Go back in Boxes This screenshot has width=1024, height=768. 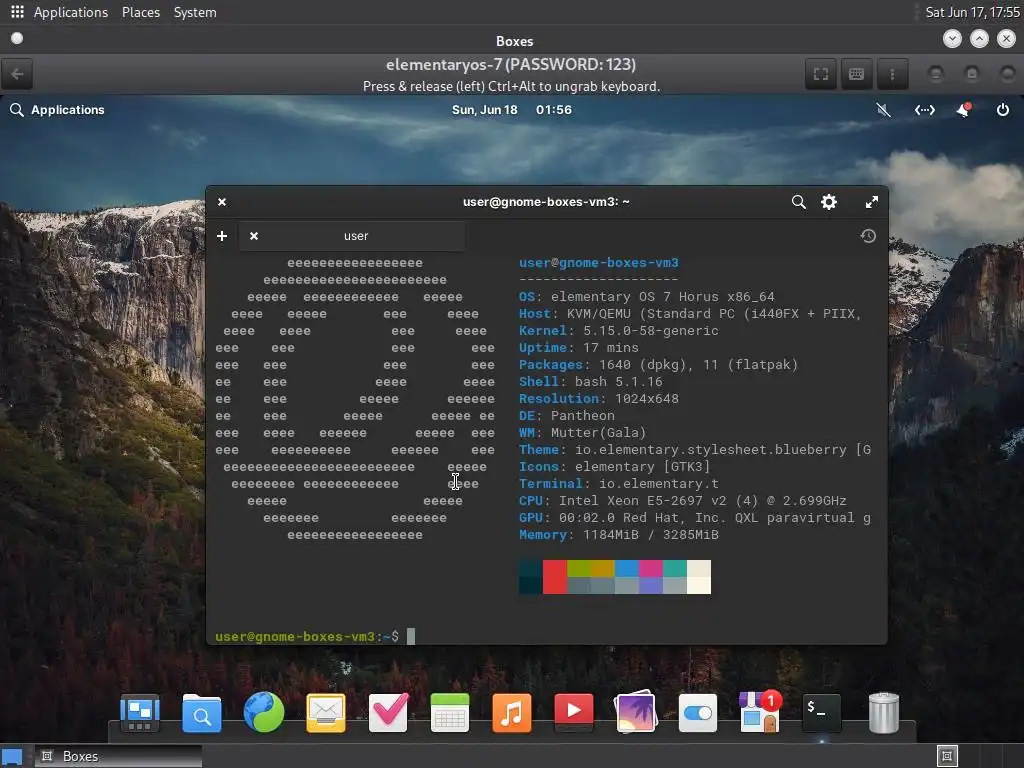point(17,74)
